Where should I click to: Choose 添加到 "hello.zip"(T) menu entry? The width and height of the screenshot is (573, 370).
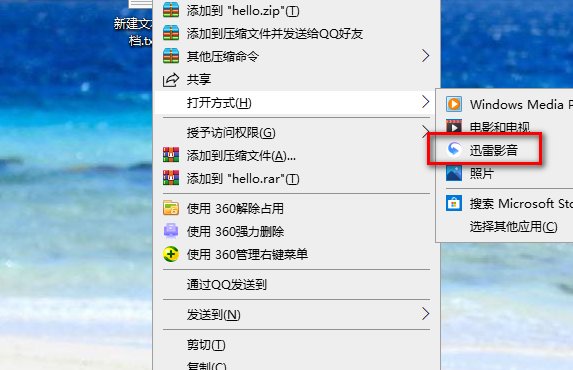pyautogui.click(x=296, y=10)
